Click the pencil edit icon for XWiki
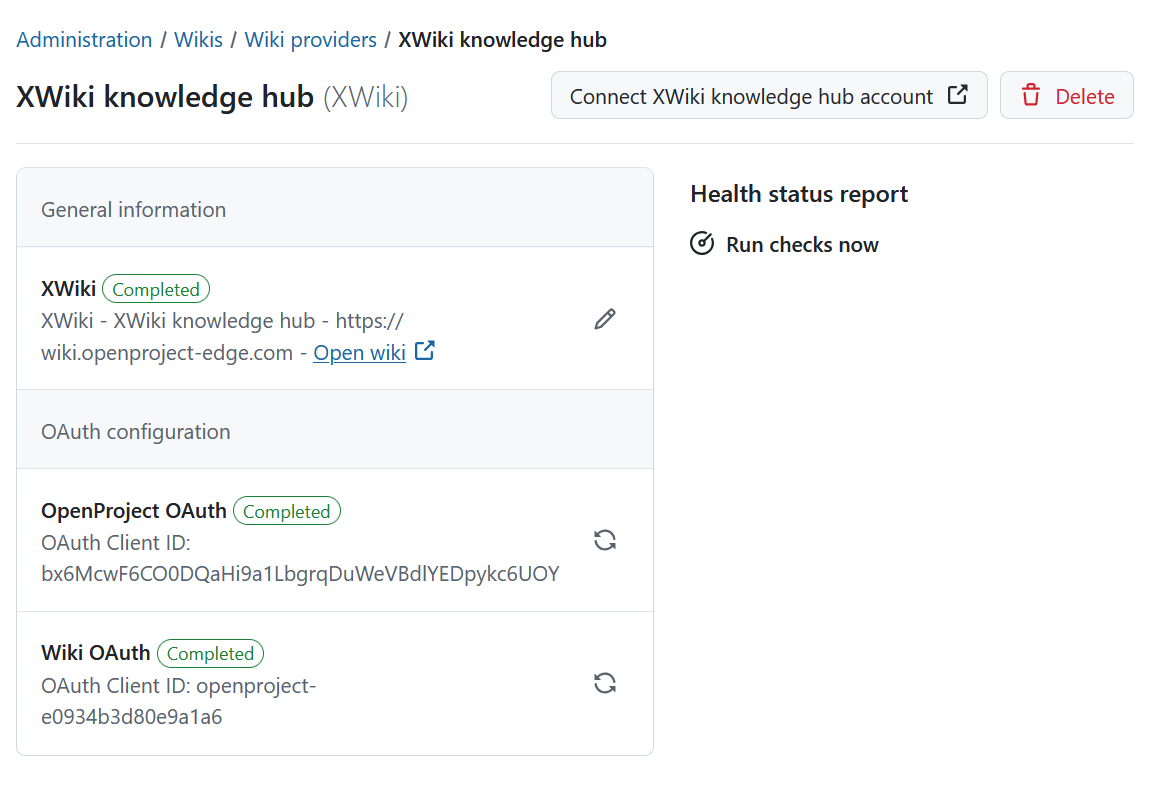Viewport: 1152px width, 806px height. (605, 320)
